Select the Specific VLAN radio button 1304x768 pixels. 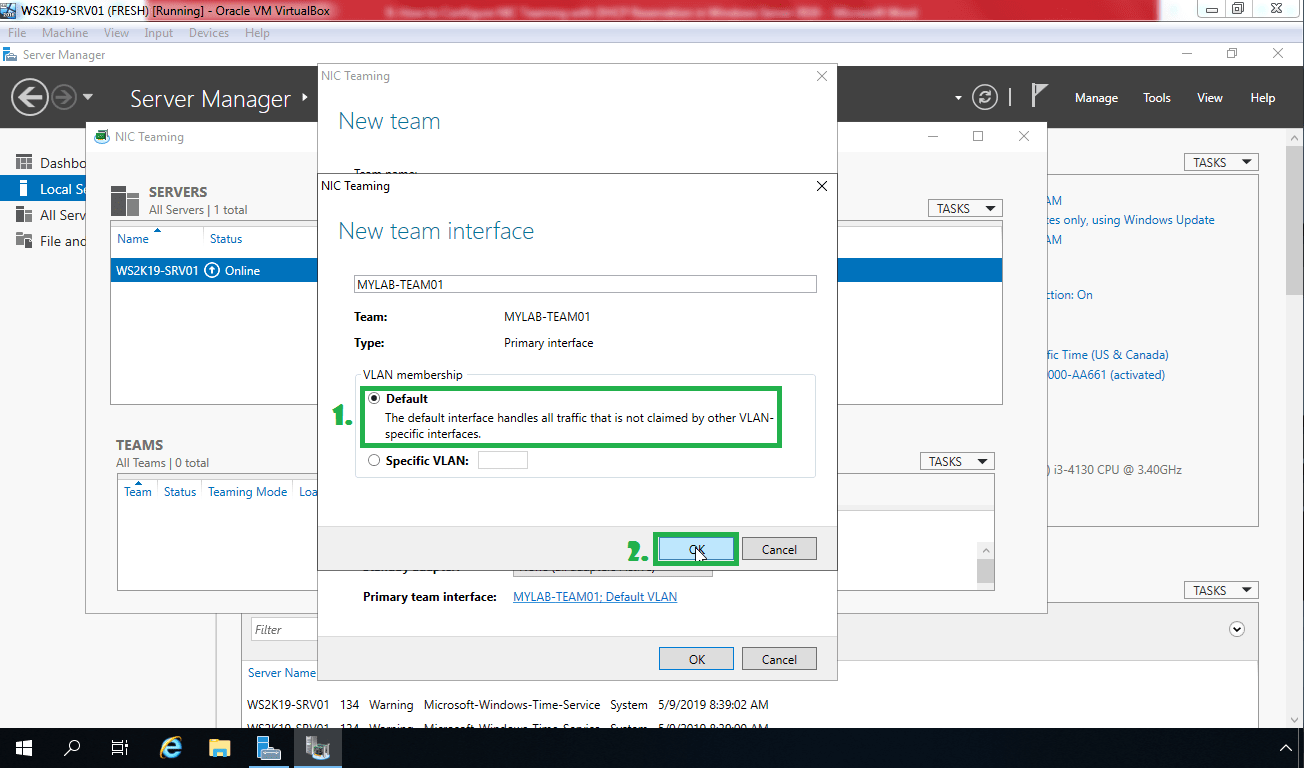coord(375,461)
